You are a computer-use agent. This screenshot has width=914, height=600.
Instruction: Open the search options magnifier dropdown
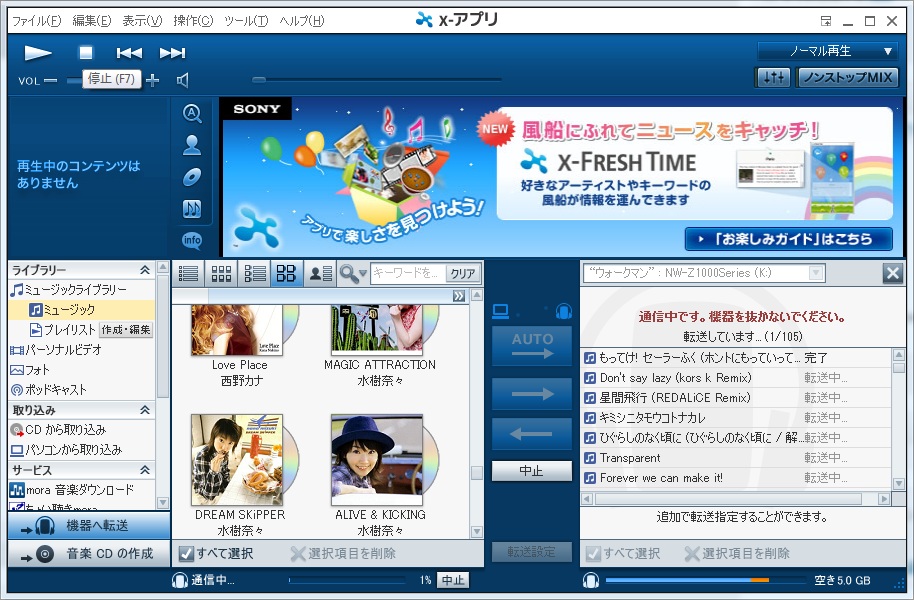tap(353, 273)
